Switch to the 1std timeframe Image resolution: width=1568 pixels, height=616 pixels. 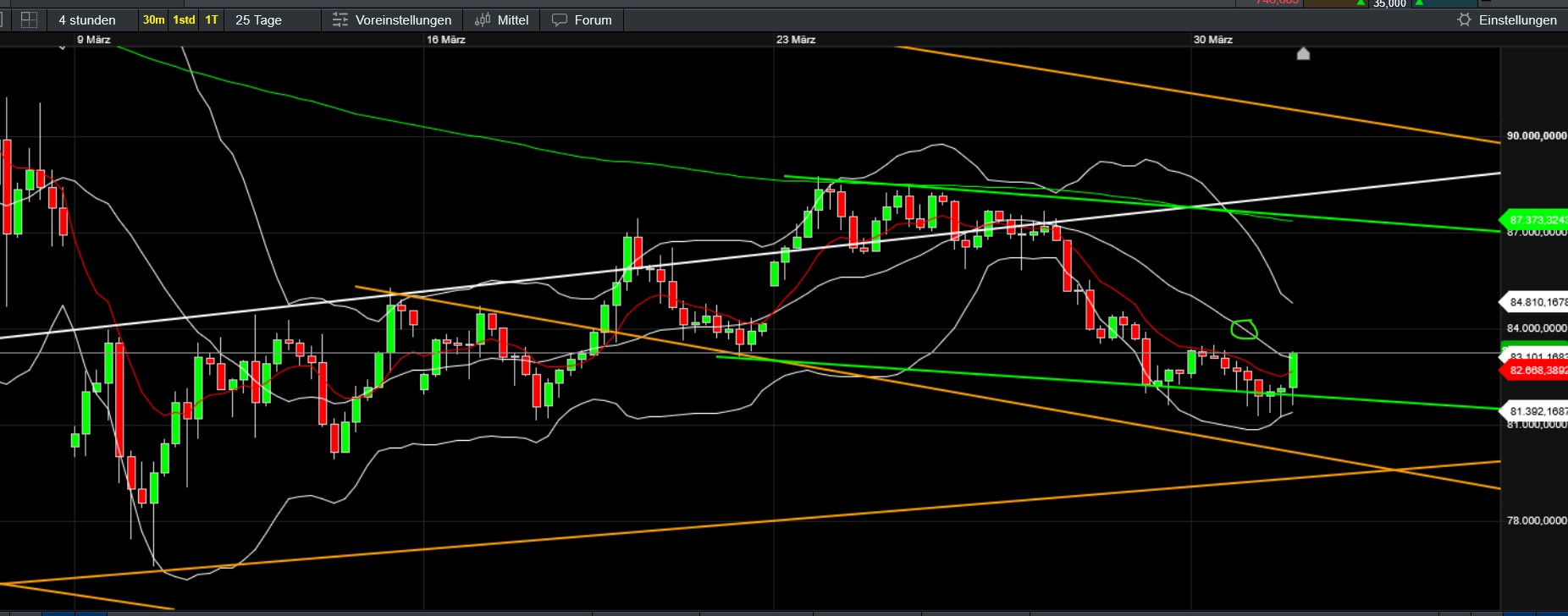tap(184, 19)
